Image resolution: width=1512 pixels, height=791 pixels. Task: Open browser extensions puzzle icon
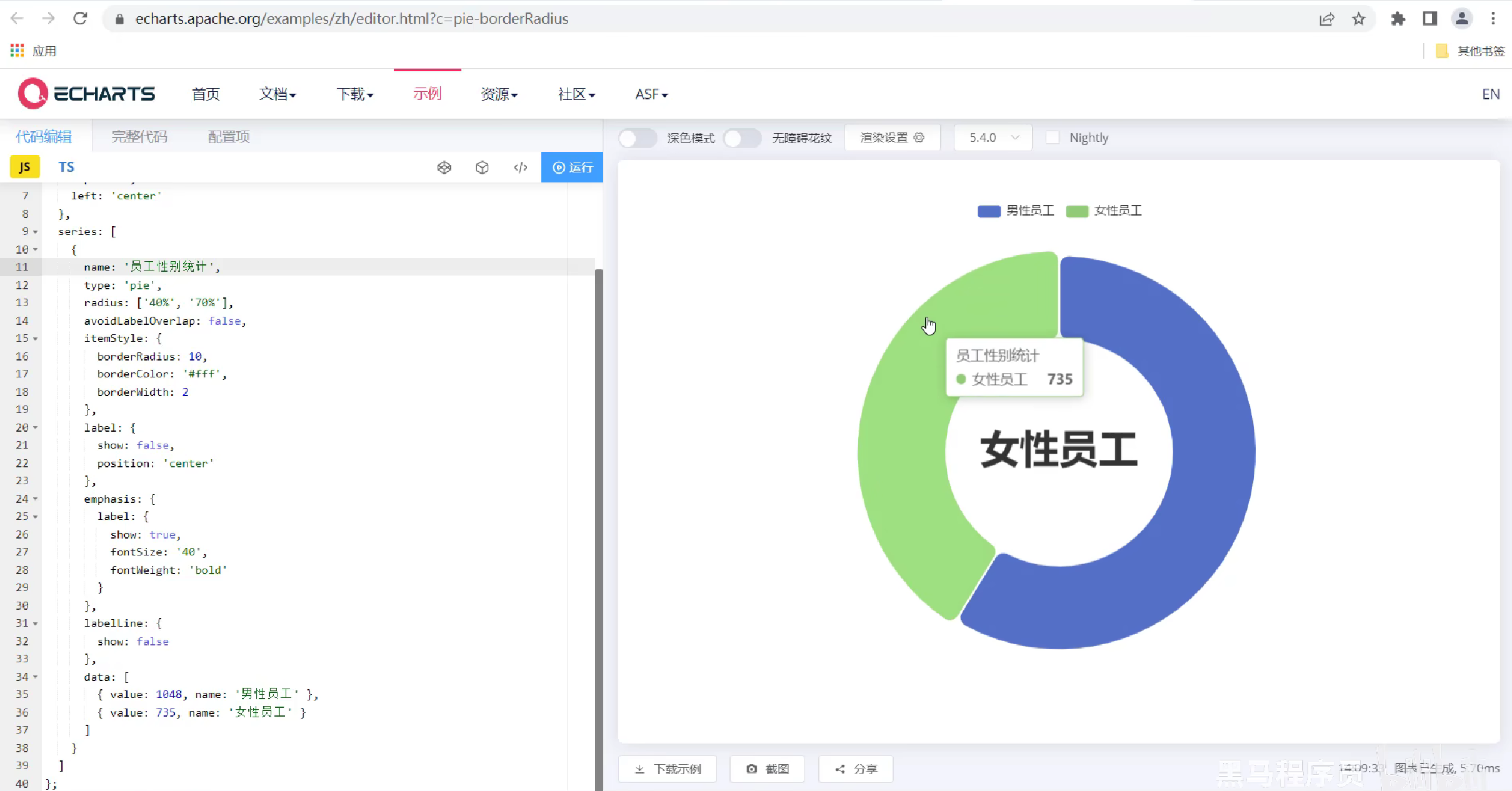click(x=1398, y=19)
